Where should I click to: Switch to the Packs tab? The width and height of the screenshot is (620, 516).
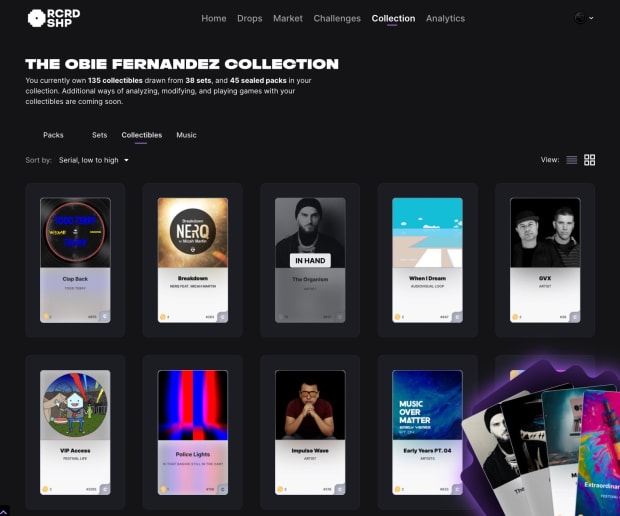pyautogui.click(x=53, y=135)
